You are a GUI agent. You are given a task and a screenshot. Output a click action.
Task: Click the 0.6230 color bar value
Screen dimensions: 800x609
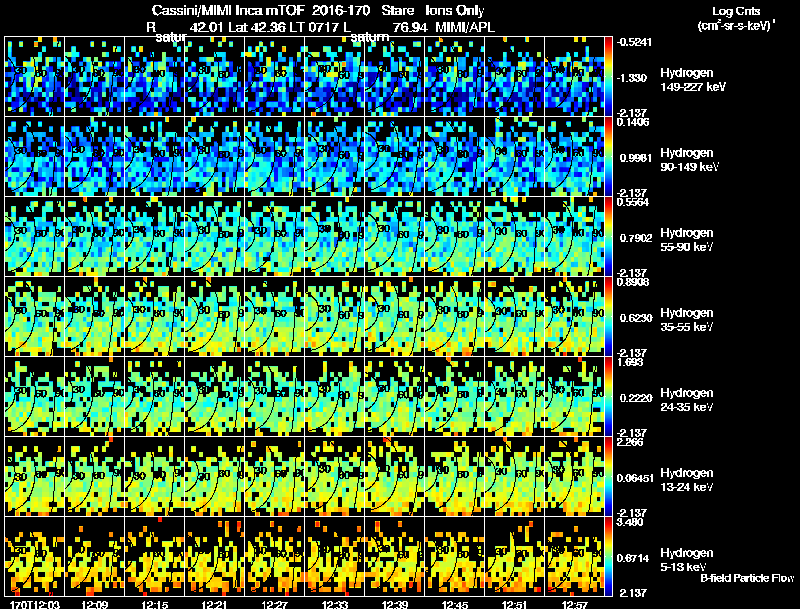click(x=635, y=318)
